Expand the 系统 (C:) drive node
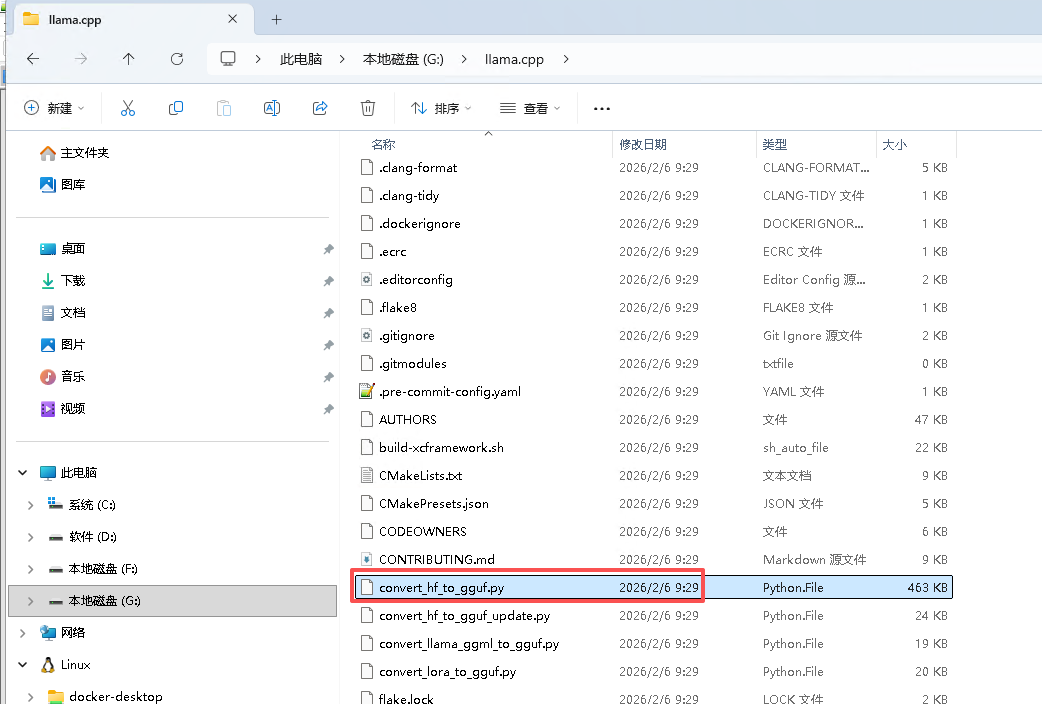 (x=31, y=505)
